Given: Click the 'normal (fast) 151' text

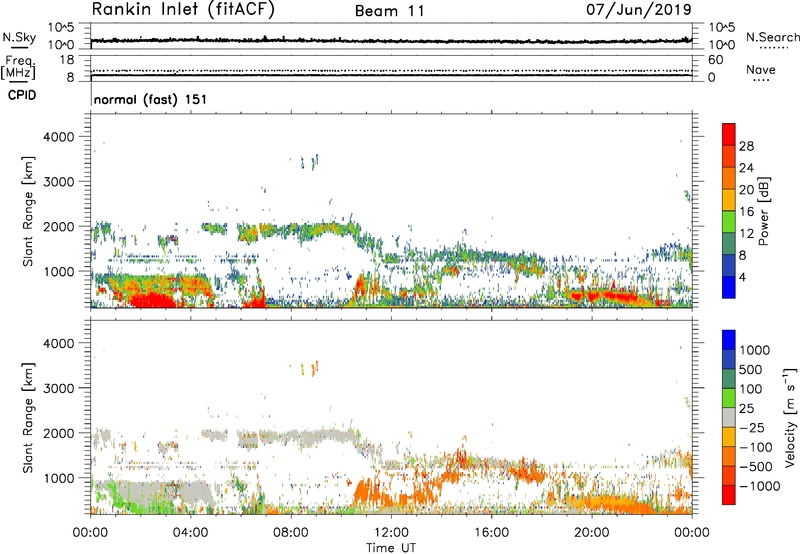Looking at the screenshot, I should [x=151, y=99].
